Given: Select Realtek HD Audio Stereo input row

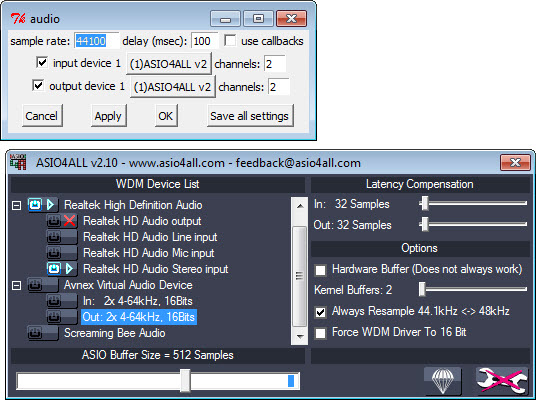Looking at the screenshot, I should (x=155, y=269).
